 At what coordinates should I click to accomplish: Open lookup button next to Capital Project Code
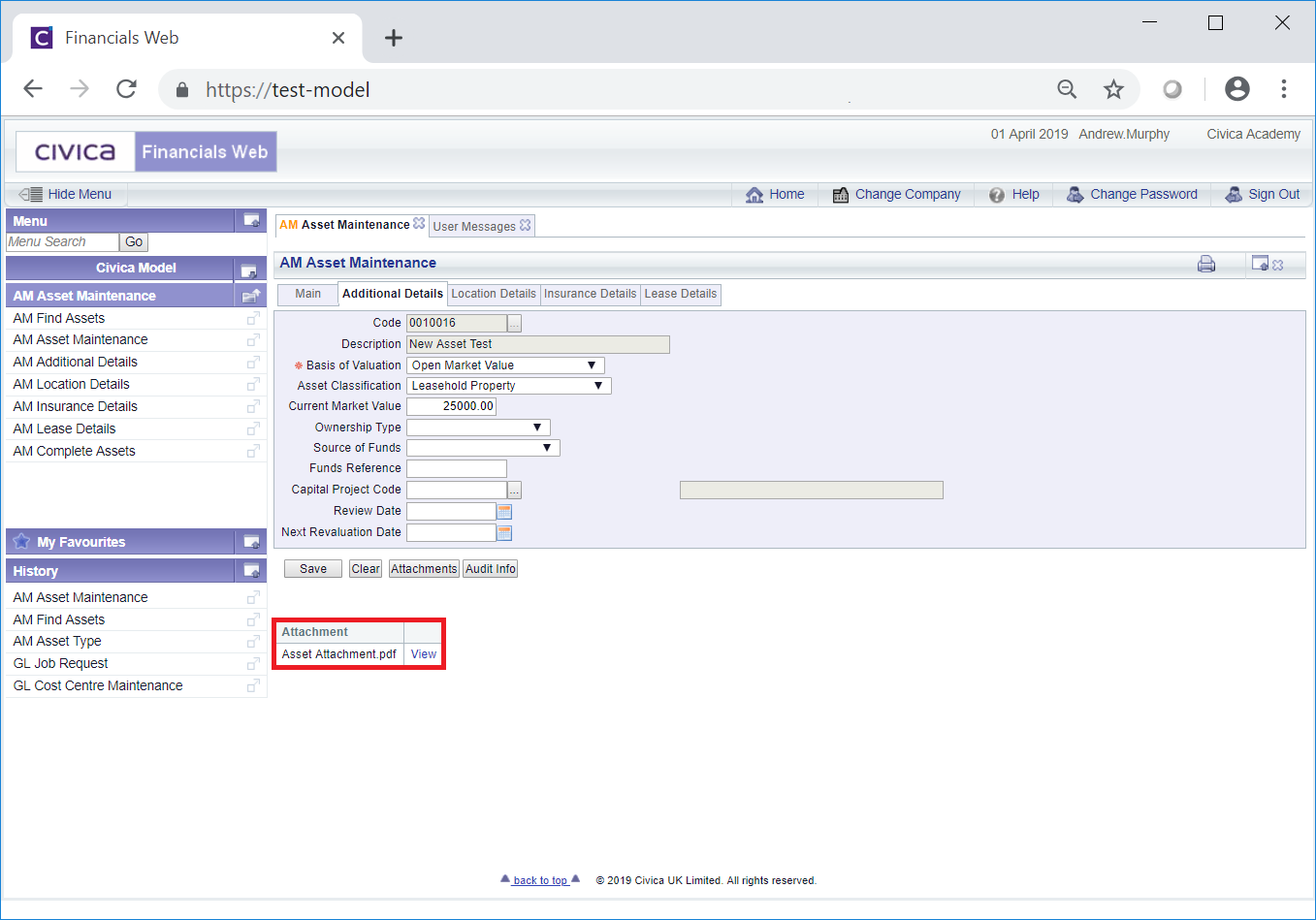click(514, 491)
